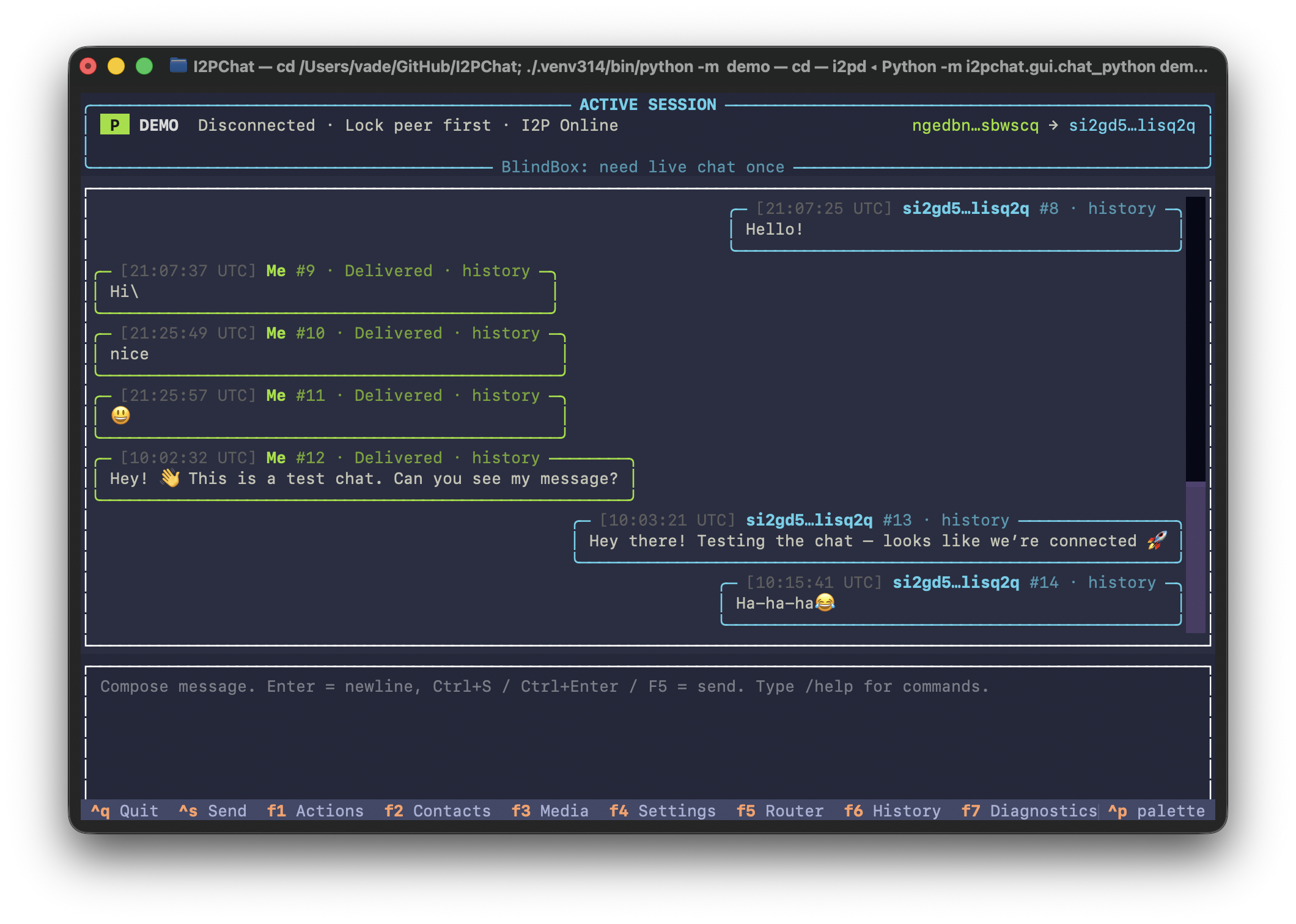Click the smiley emoji in message #11
Screen dimensions: 1296x924
pos(120,416)
